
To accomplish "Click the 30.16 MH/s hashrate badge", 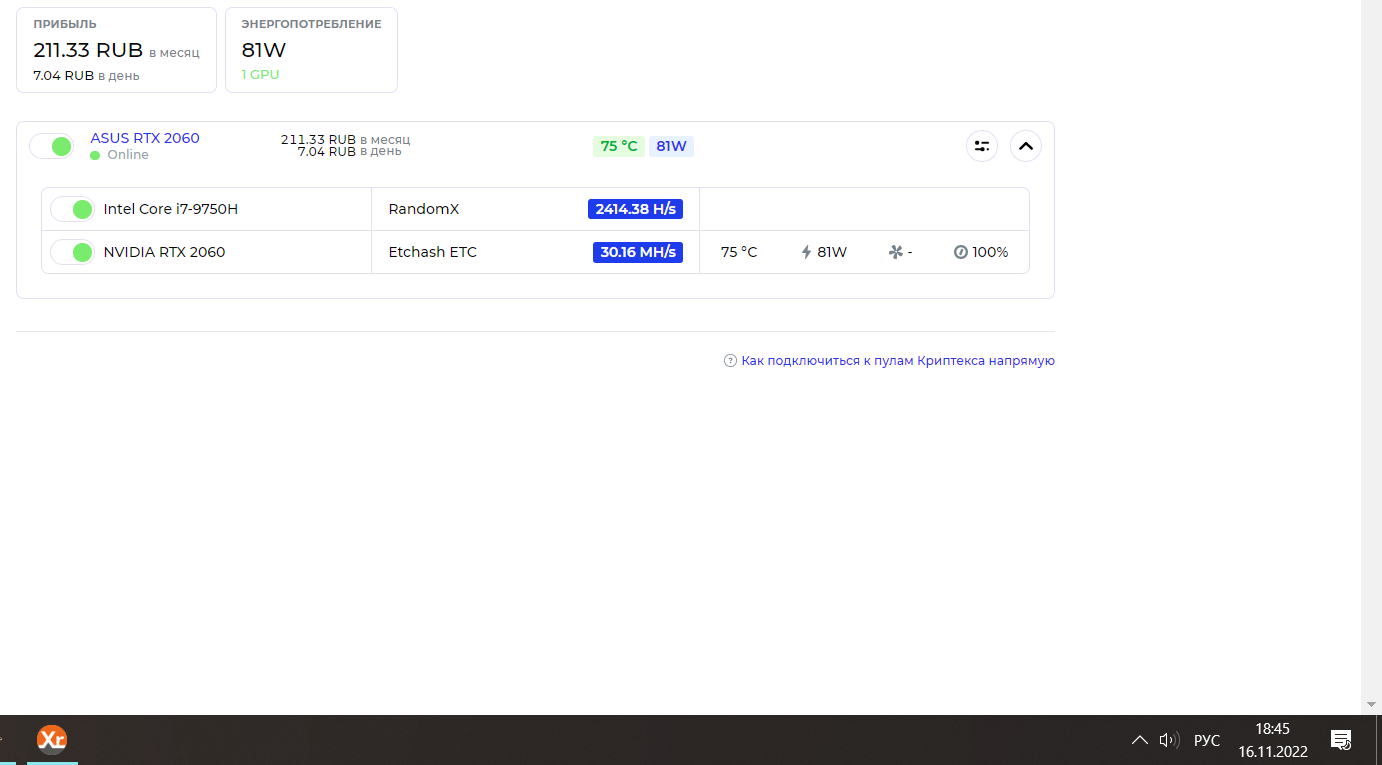I will click(x=638, y=252).
